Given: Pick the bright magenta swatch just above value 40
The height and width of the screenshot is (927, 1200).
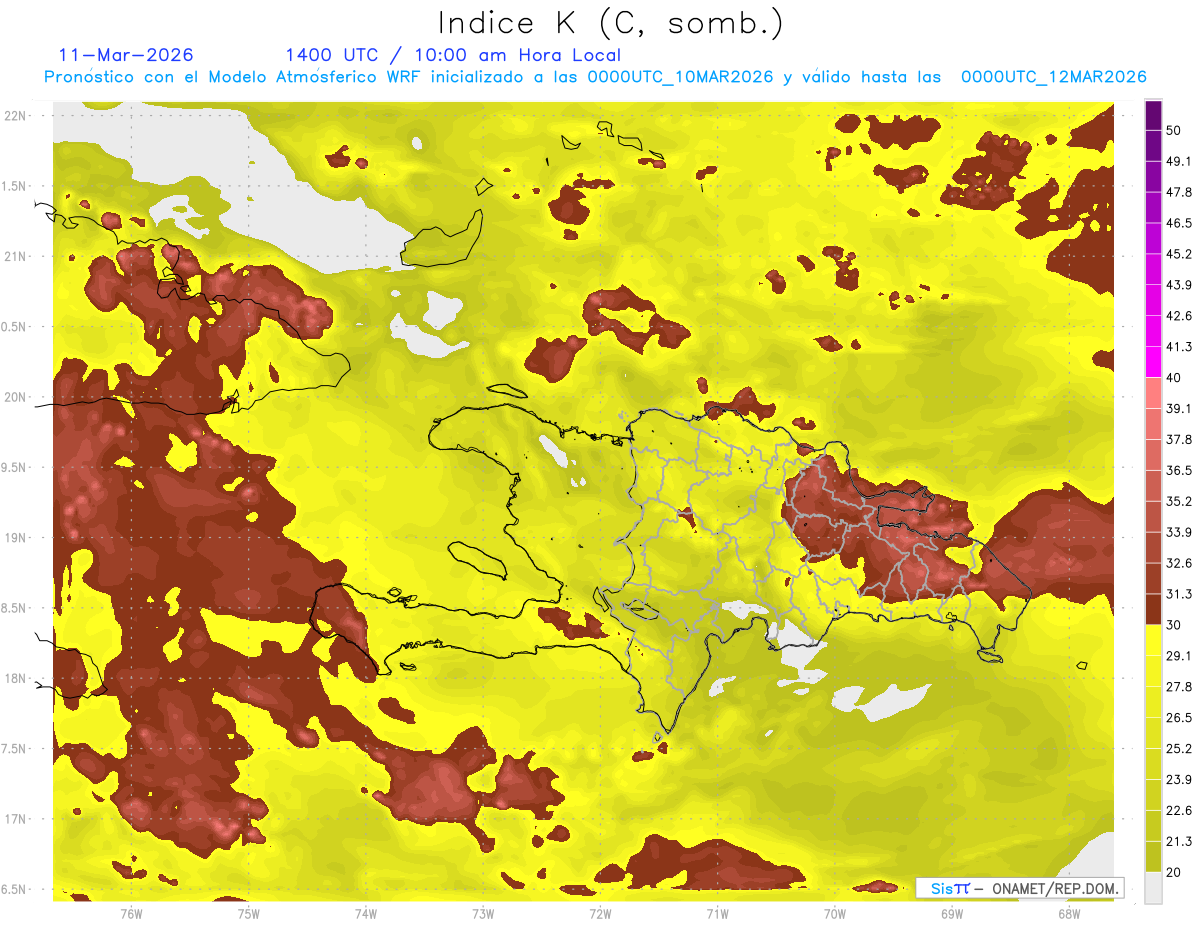Looking at the screenshot, I should coord(1153,362).
